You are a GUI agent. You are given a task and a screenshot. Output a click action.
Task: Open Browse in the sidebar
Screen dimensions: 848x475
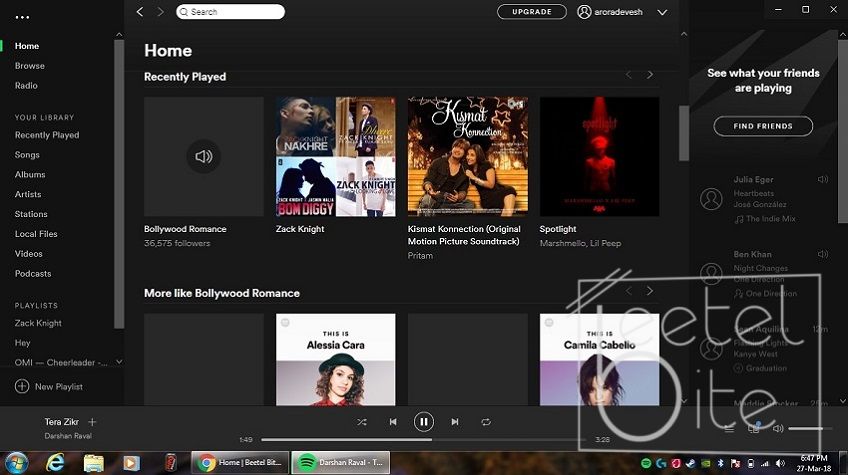click(30, 66)
